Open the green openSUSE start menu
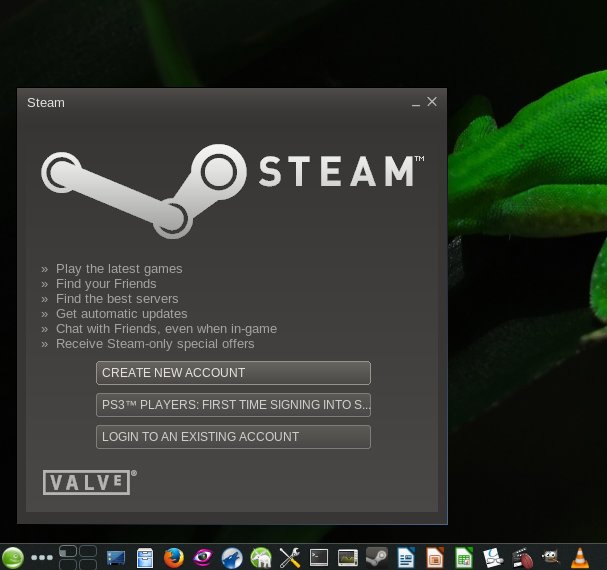The width and height of the screenshot is (607, 570). 13,558
